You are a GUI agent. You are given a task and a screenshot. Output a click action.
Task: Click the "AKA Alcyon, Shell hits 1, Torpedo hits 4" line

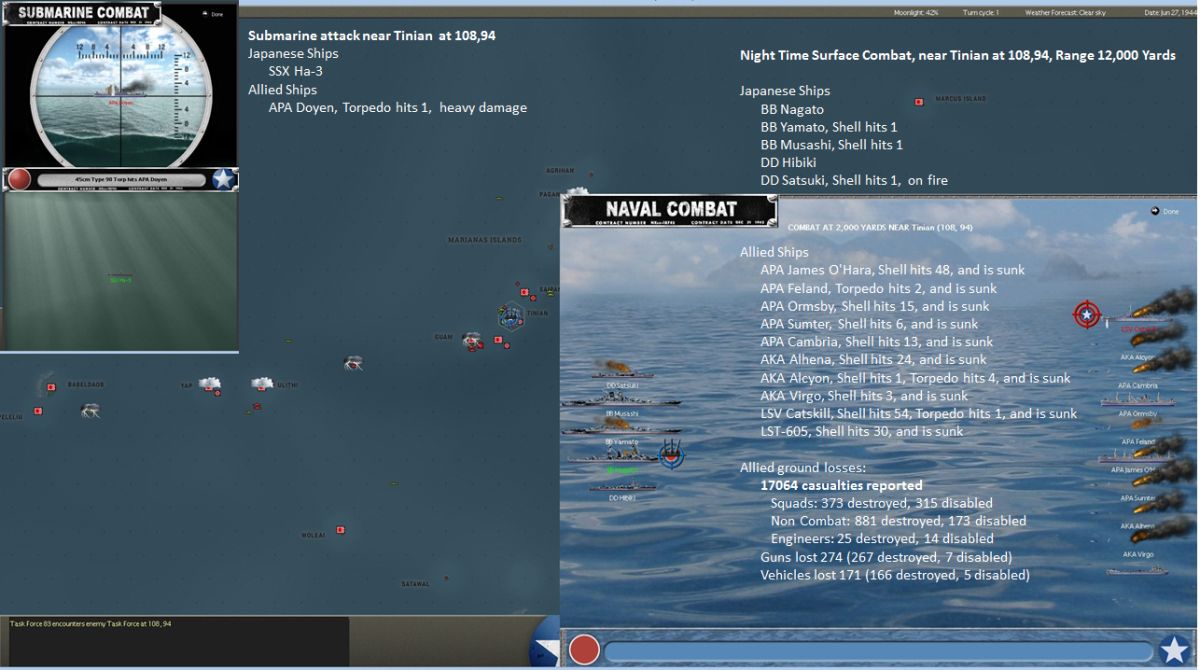[x=915, y=378]
